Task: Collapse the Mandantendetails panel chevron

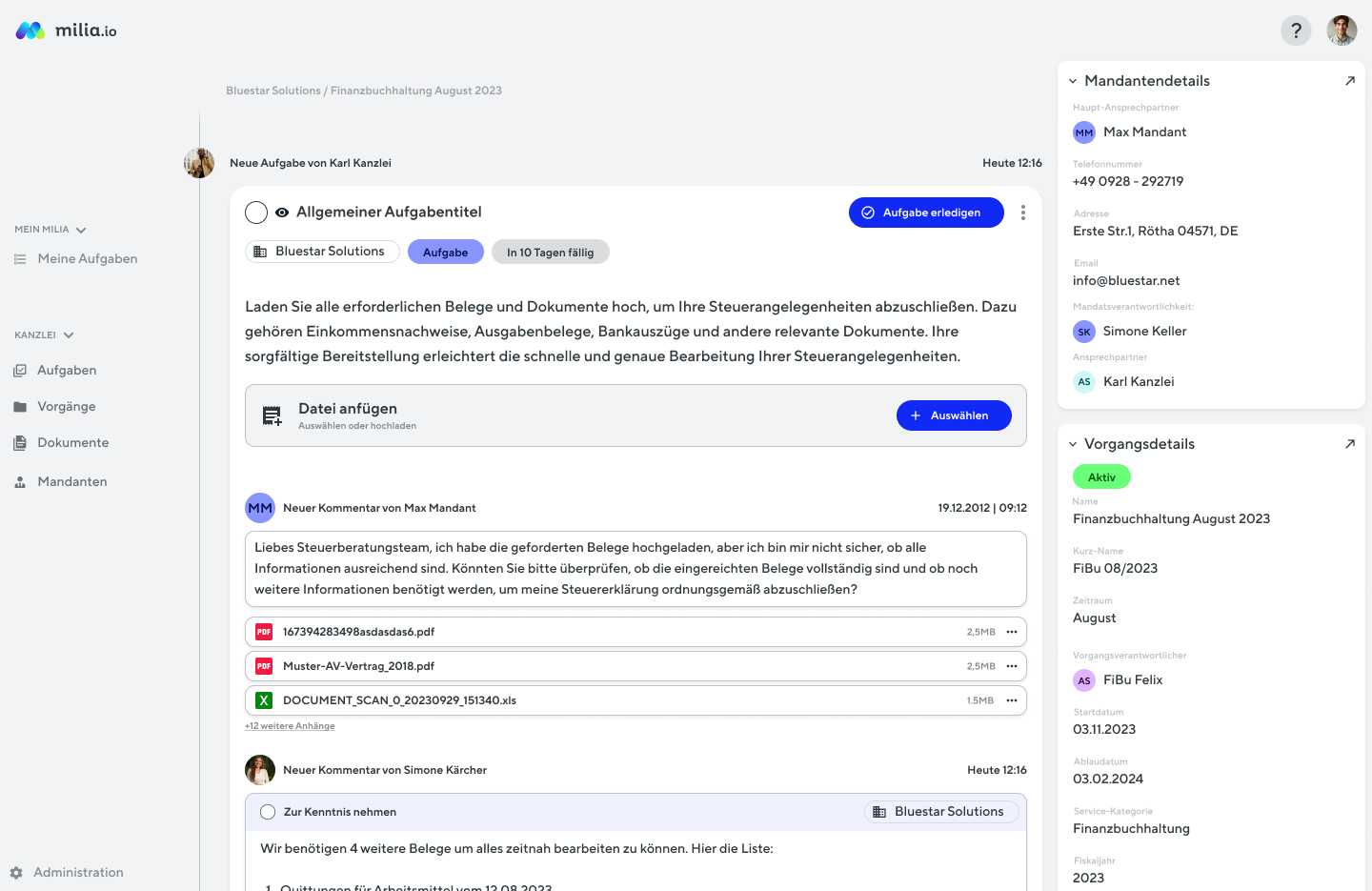Action: pyautogui.click(x=1073, y=82)
